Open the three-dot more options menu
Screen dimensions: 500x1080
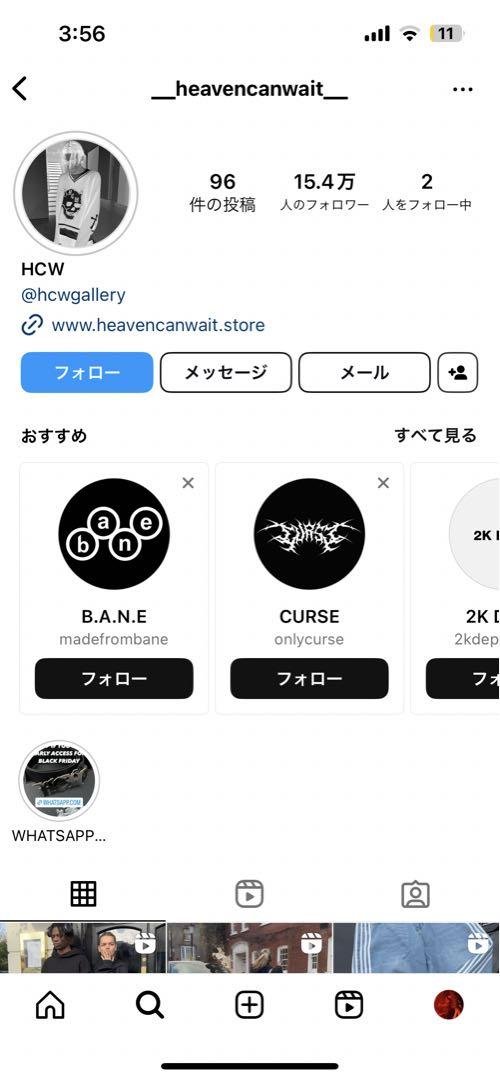pos(463,90)
